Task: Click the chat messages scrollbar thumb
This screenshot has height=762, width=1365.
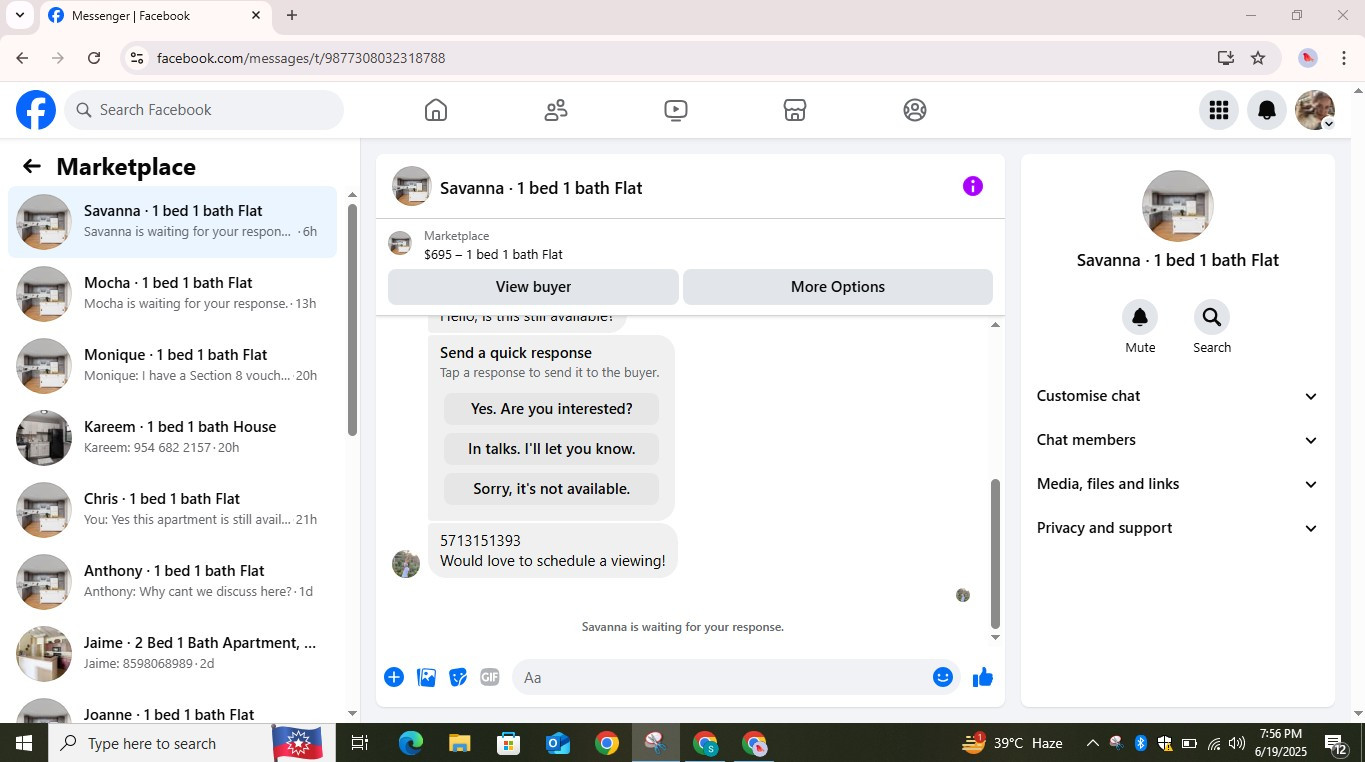Action: pos(995,553)
